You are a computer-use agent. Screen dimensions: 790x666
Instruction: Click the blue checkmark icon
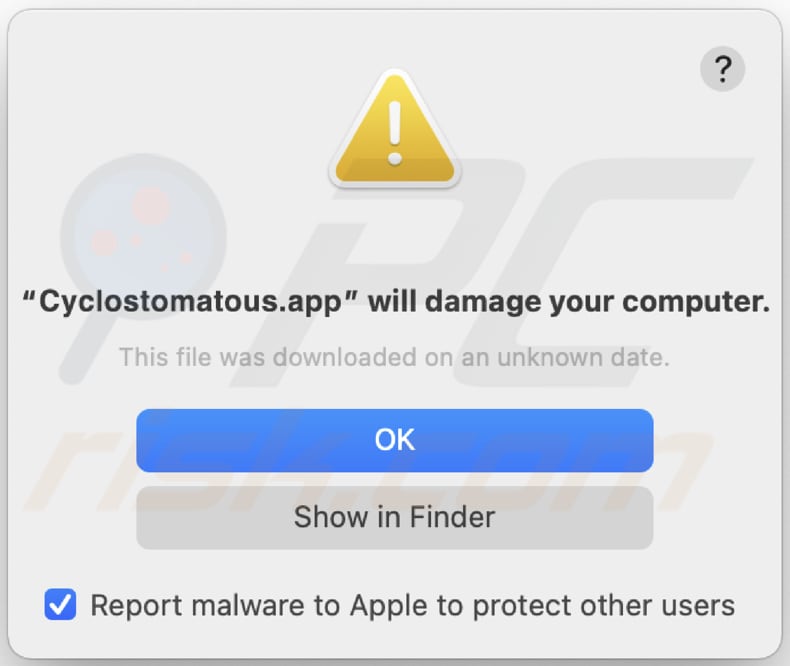(61, 604)
